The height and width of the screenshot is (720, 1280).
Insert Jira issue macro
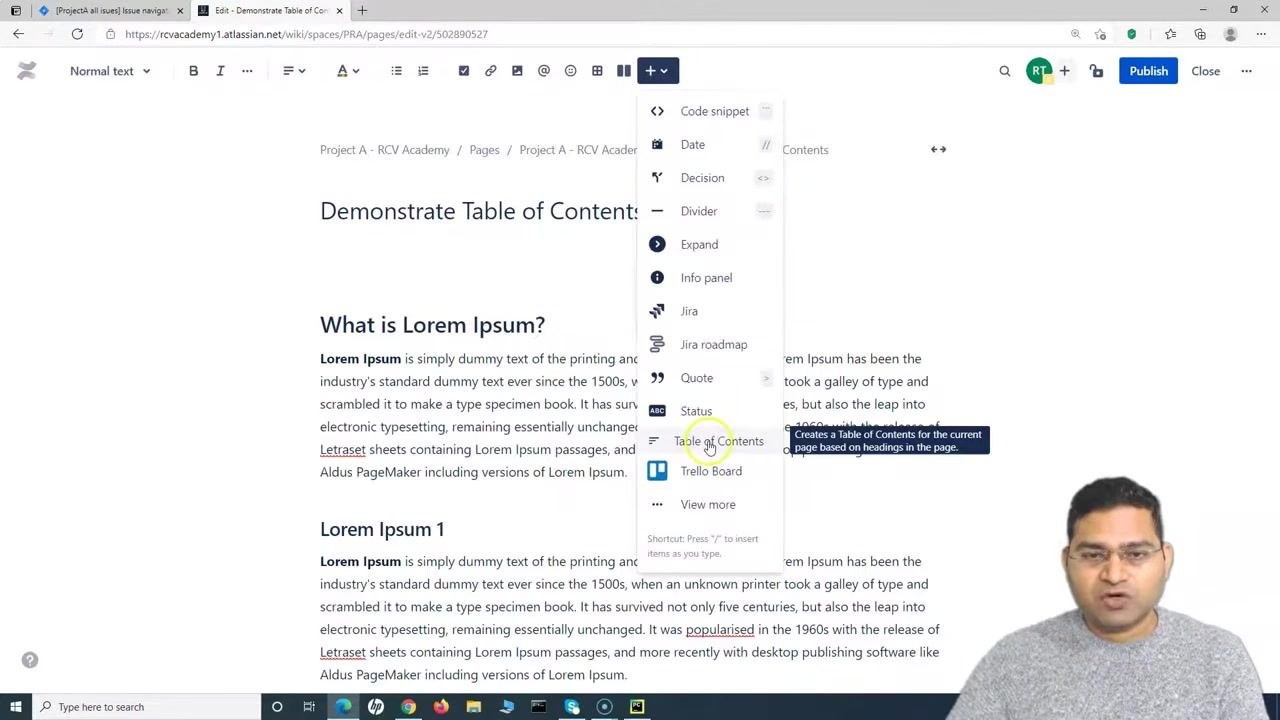[710, 311]
